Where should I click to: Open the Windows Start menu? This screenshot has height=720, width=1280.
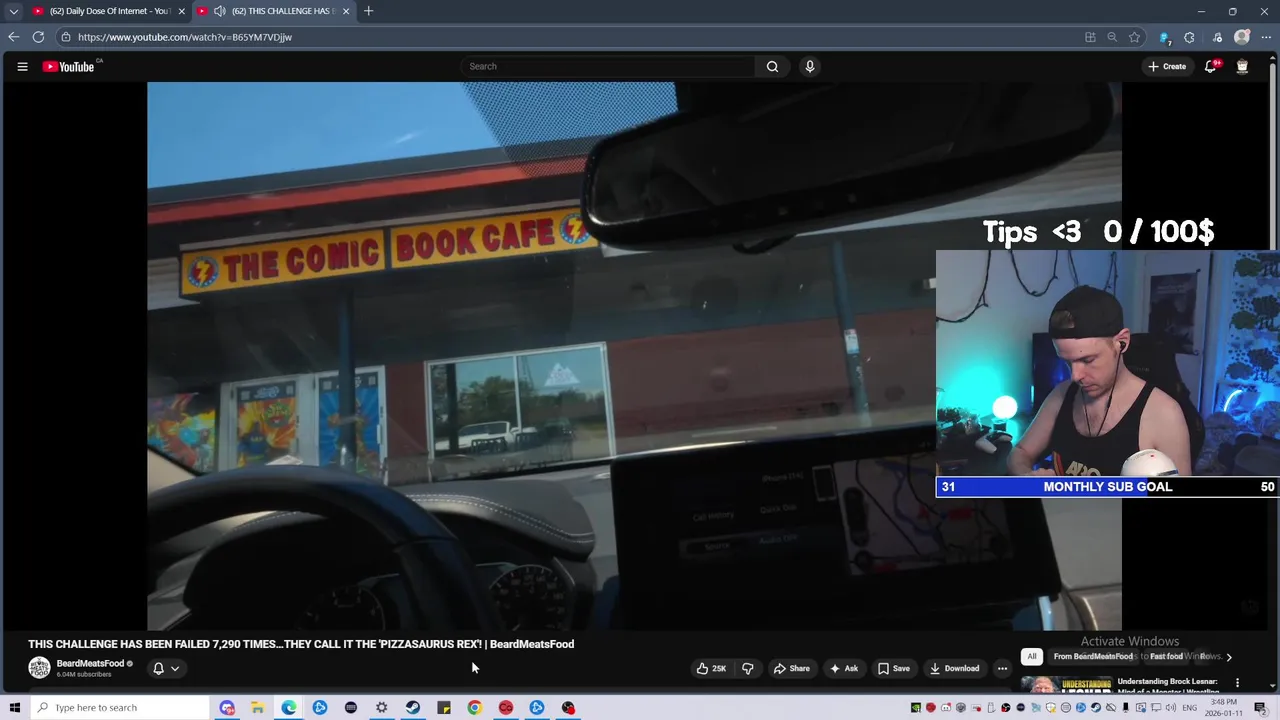pos(14,708)
